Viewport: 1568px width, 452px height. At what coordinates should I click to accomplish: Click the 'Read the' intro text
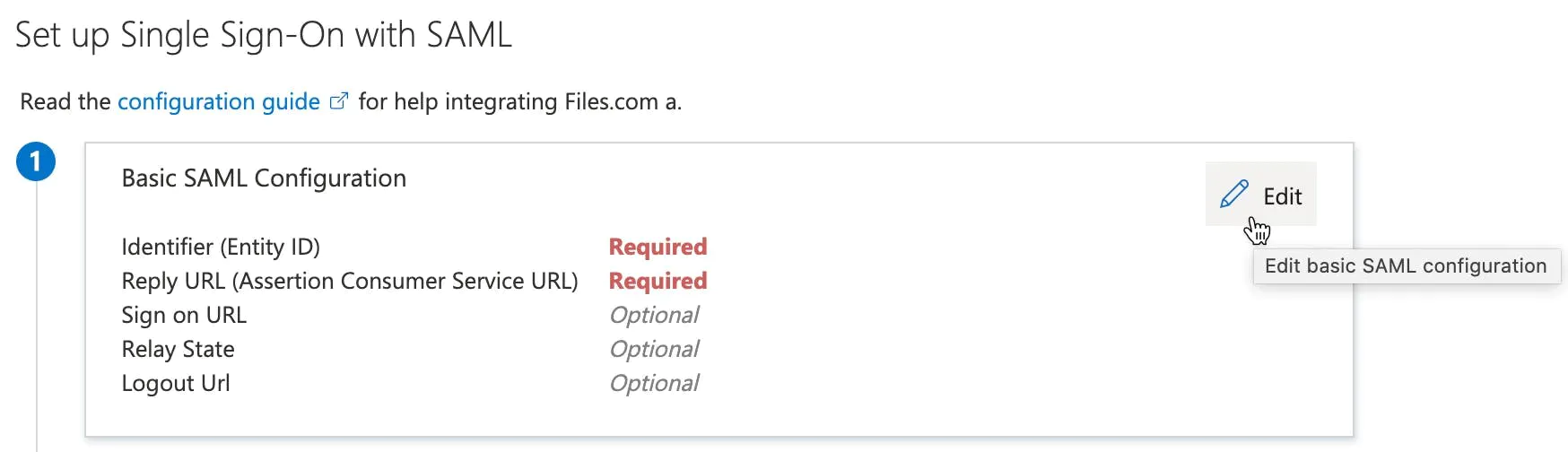[x=65, y=101]
